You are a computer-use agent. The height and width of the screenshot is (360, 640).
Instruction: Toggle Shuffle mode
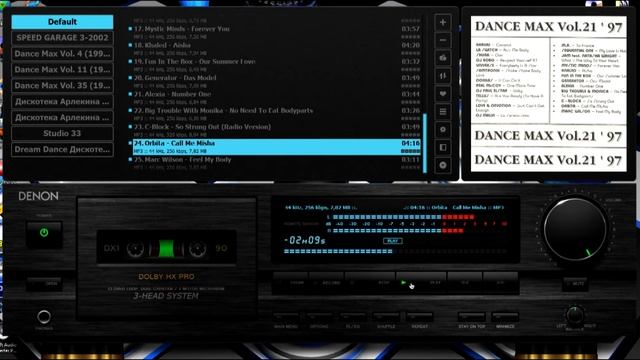(386, 318)
